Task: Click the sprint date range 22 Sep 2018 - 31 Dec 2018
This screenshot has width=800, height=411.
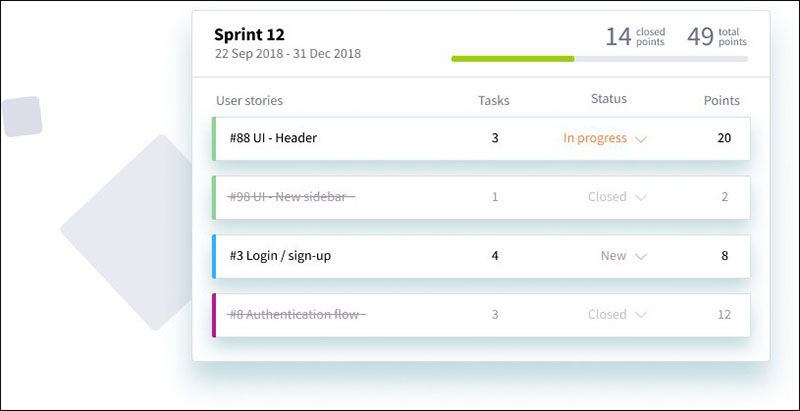Action: coord(288,54)
